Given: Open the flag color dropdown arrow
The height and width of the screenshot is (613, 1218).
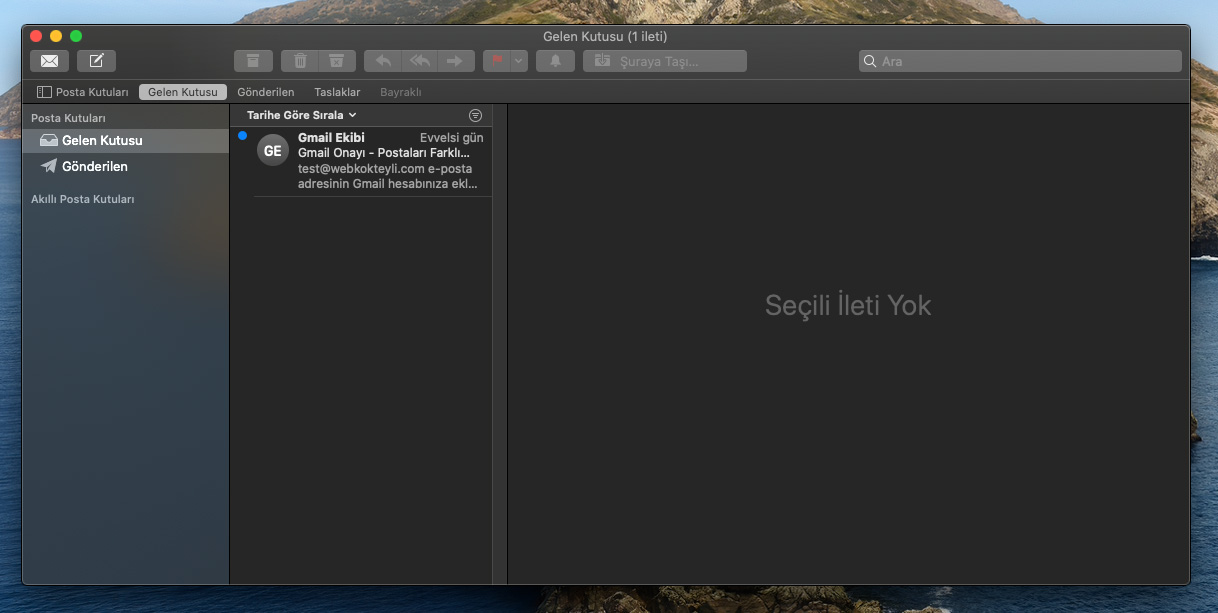Looking at the screenshot, I should (x=519, y=61).
